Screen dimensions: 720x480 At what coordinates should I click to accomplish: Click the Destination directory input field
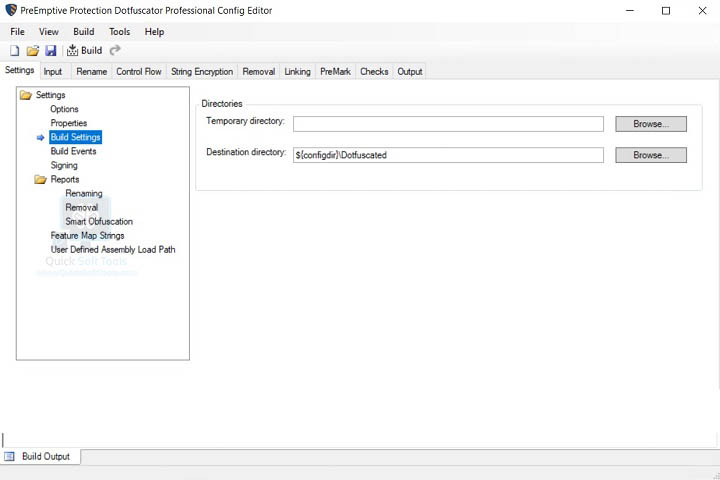pyautogui.click(x=448, y=155)
